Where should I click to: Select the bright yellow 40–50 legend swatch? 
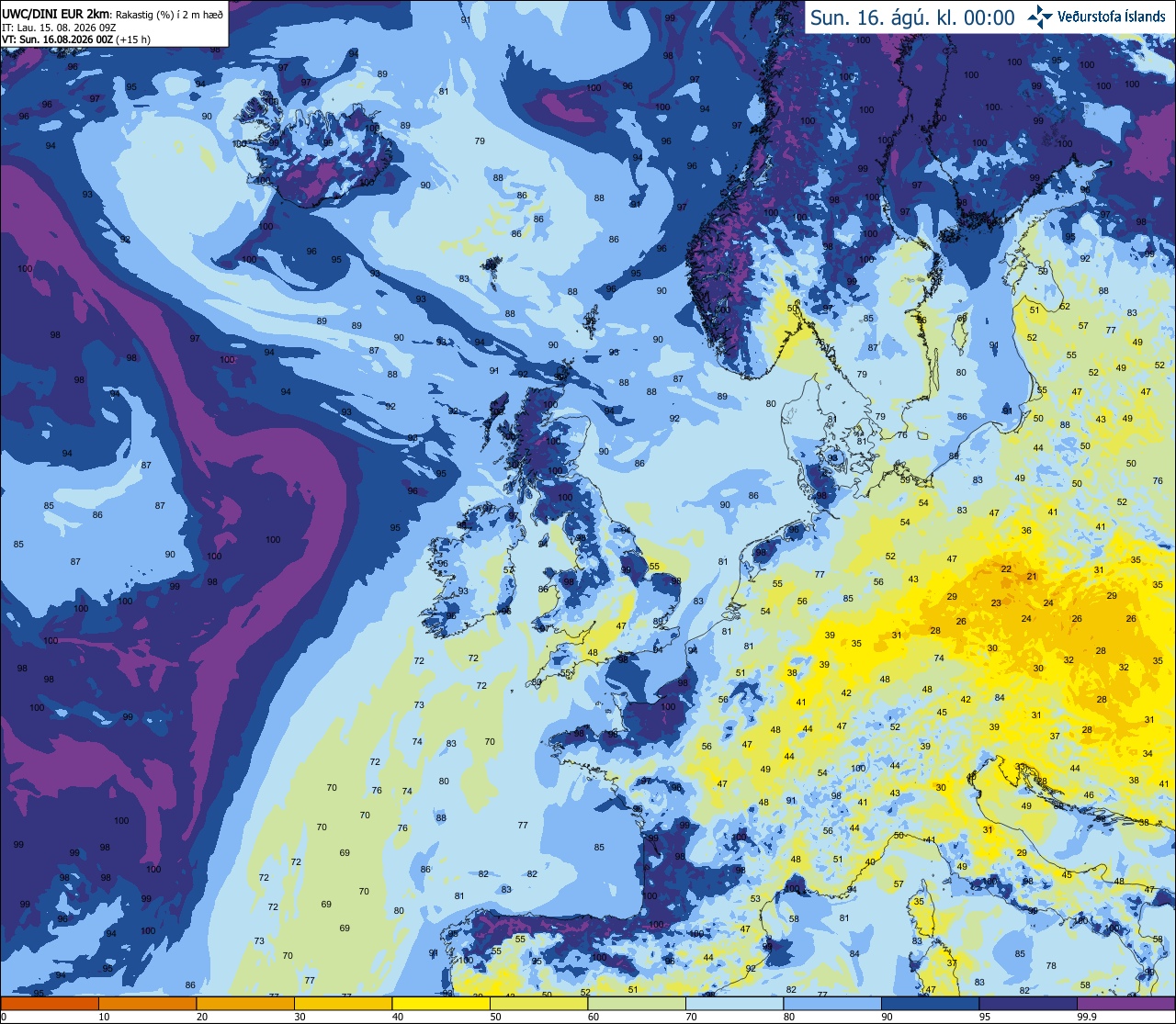pos(441,1003)
